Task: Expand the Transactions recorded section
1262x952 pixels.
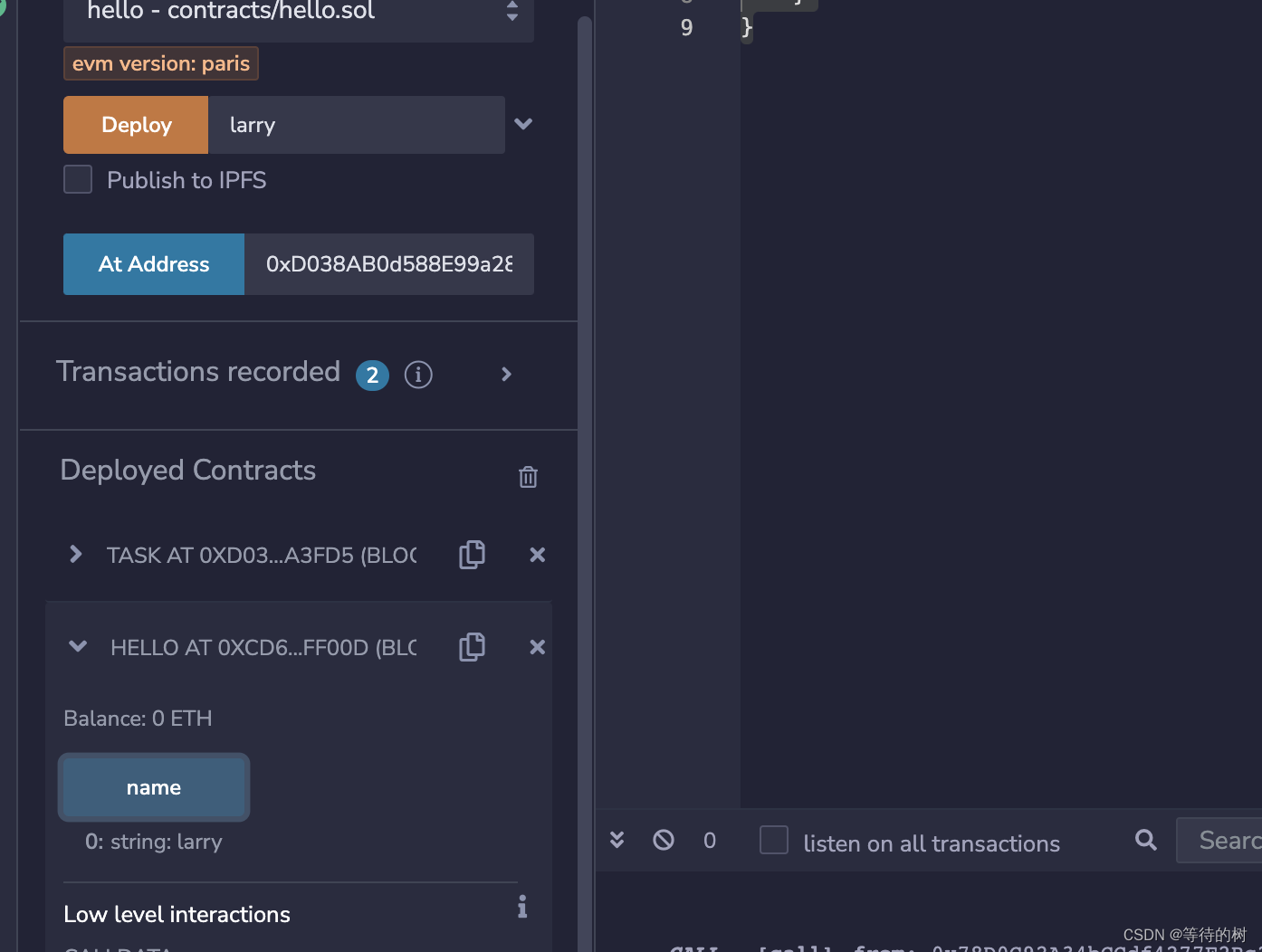Action: tap(507, 374)
